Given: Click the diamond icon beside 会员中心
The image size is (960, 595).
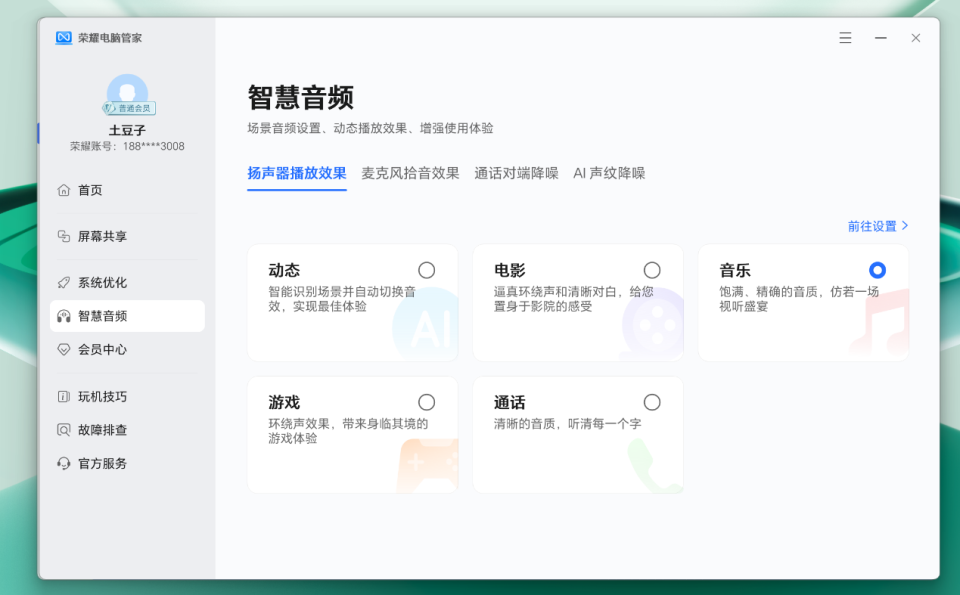Looking at the screenshot, I should point(64,350).
